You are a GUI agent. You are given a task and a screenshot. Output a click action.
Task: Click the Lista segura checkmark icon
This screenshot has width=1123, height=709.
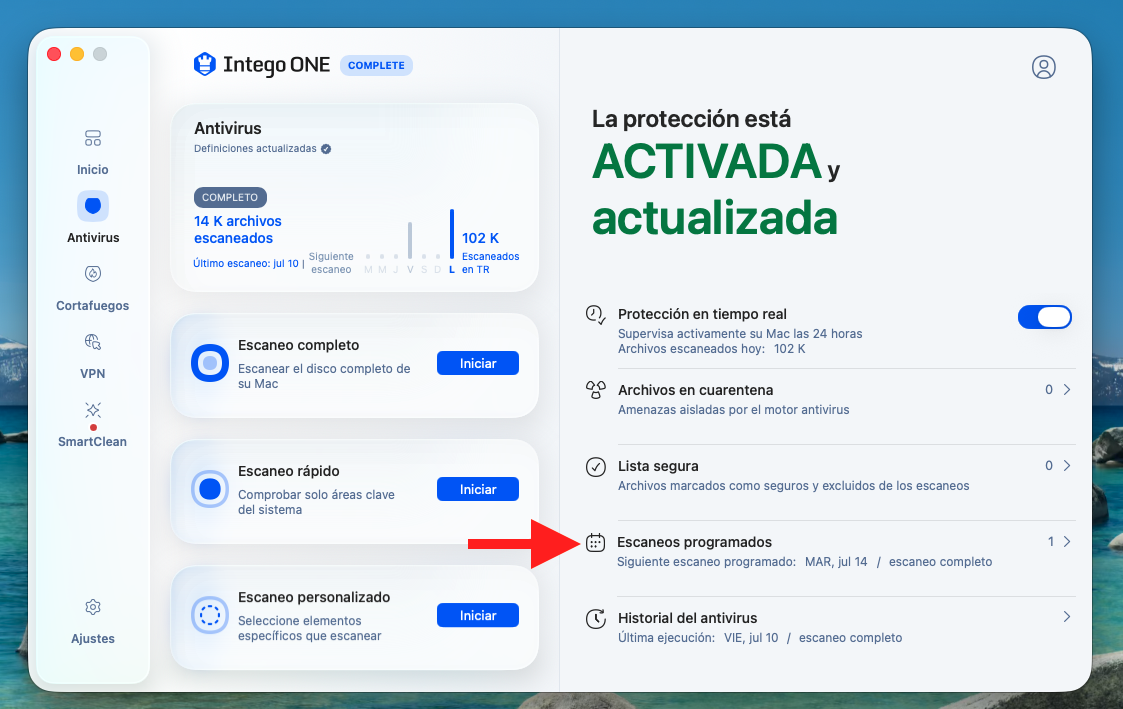pyautogui.click(x=596, y=467)
